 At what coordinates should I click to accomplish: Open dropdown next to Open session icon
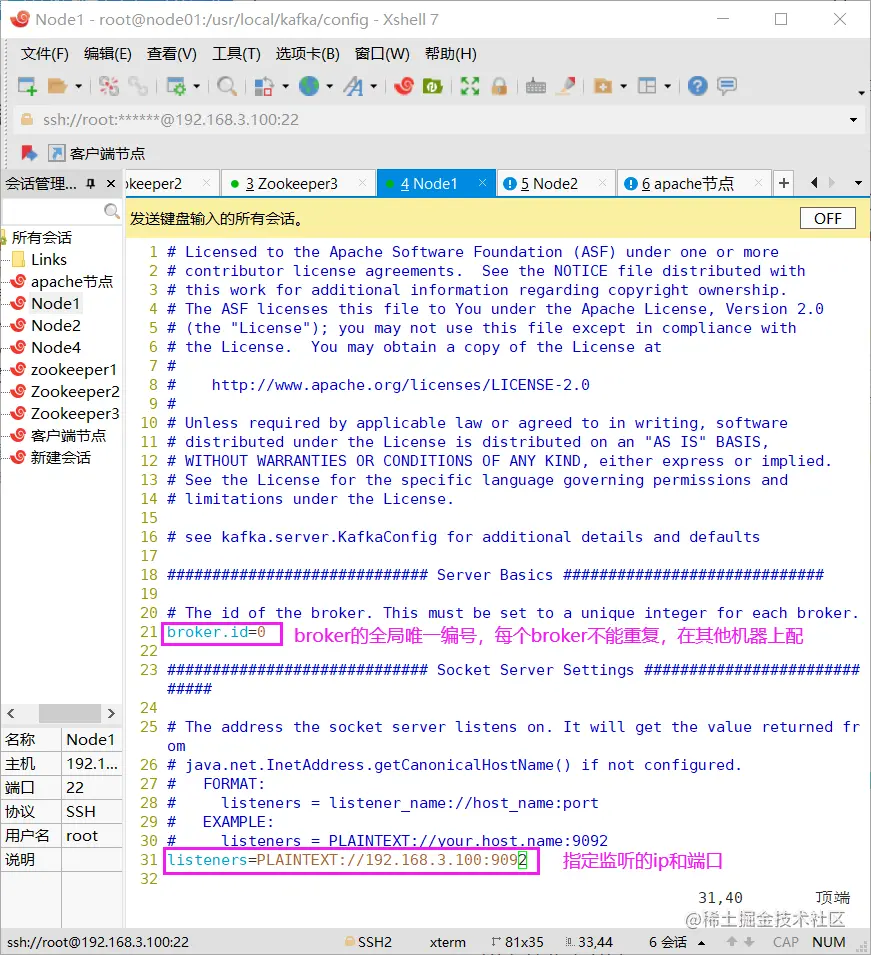[78, 86]
